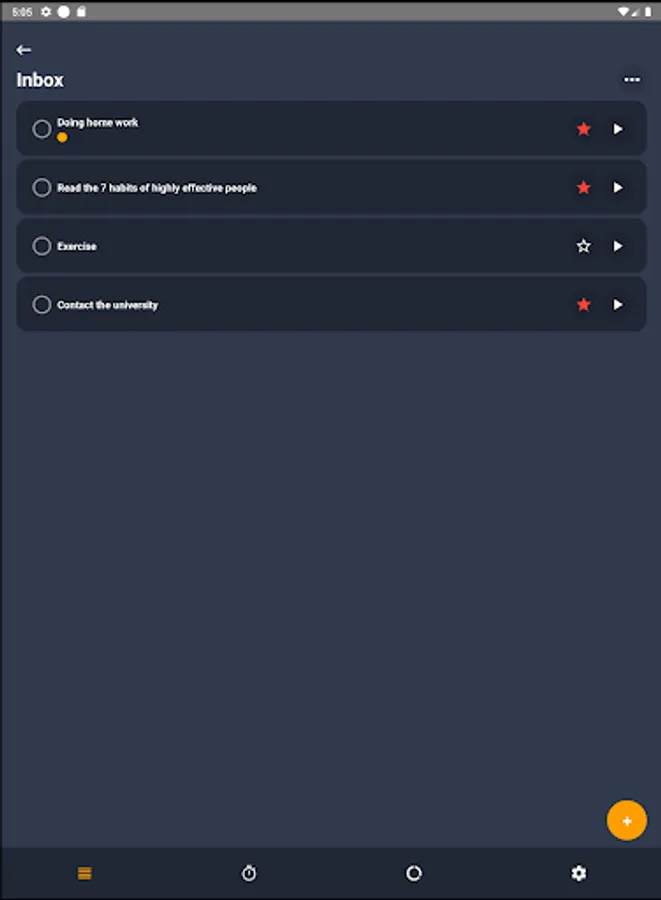Start timer for 'Doing home work'

point(618,129)
